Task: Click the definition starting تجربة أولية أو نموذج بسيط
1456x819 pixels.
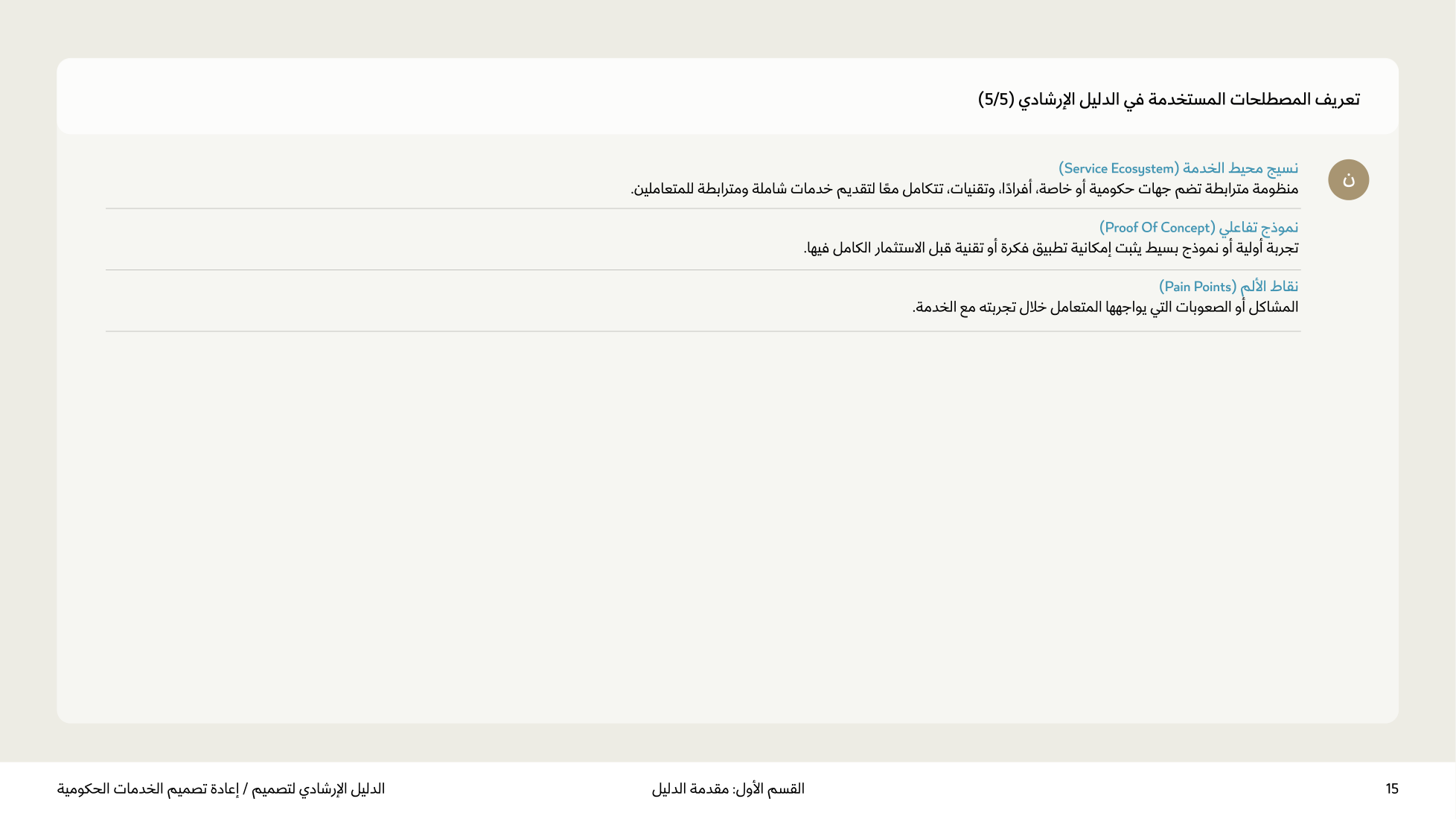Action: tap(1051, 248)
